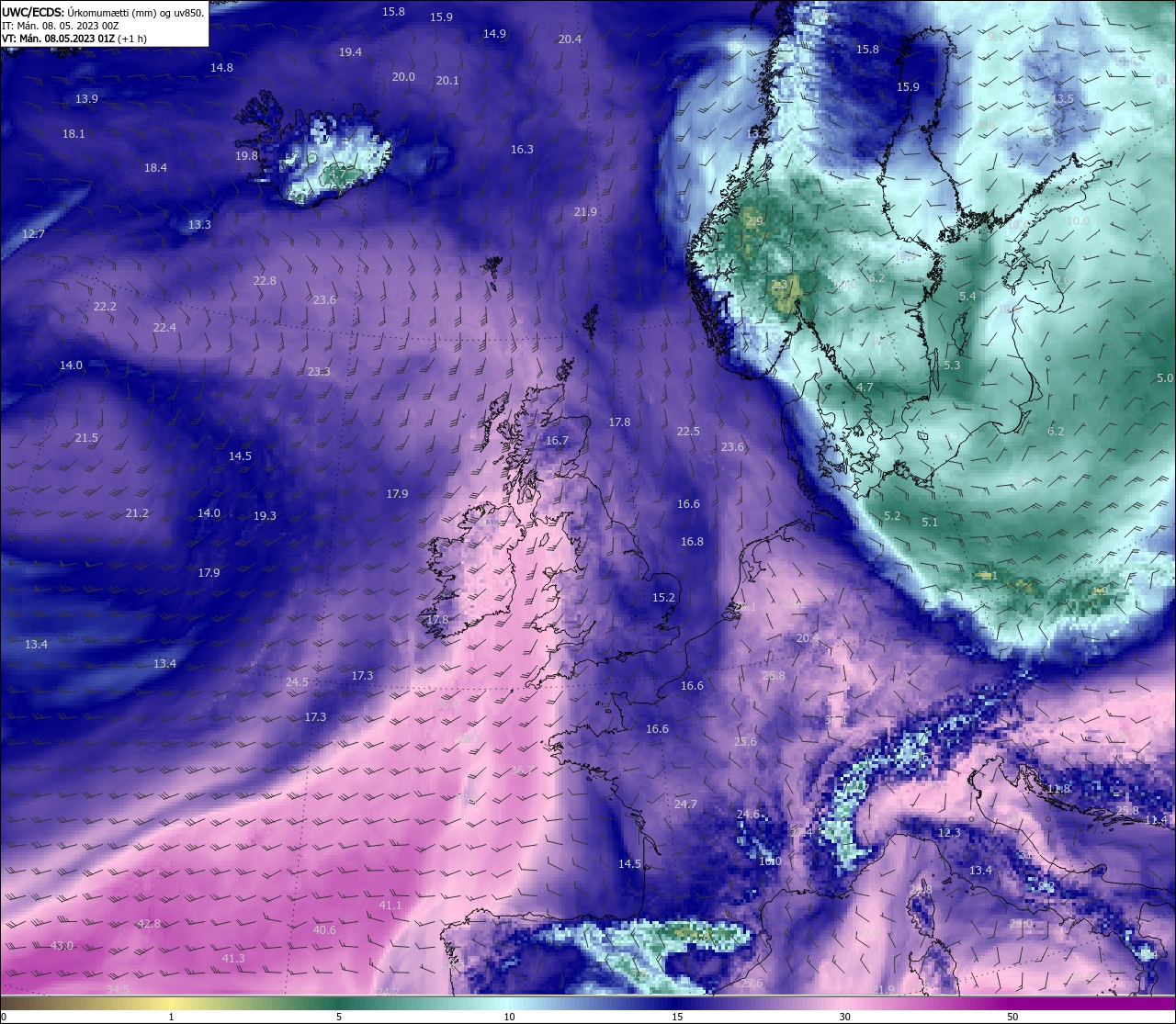Image resolution: width=1176 pixels, height=1024 pixels.
Task: Click the 16.3 map value
Action: point(522,150)
